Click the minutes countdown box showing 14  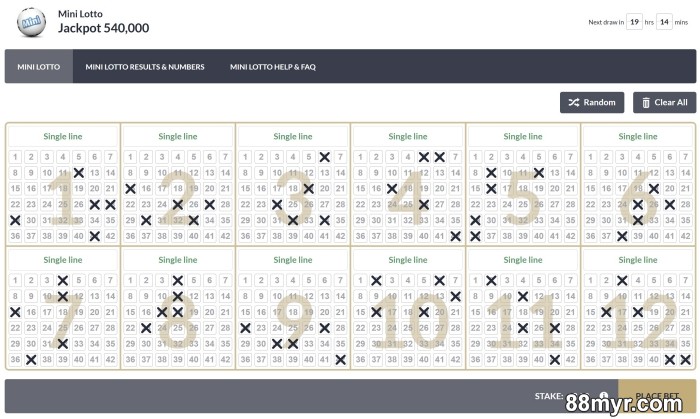(x=663, y=21)
